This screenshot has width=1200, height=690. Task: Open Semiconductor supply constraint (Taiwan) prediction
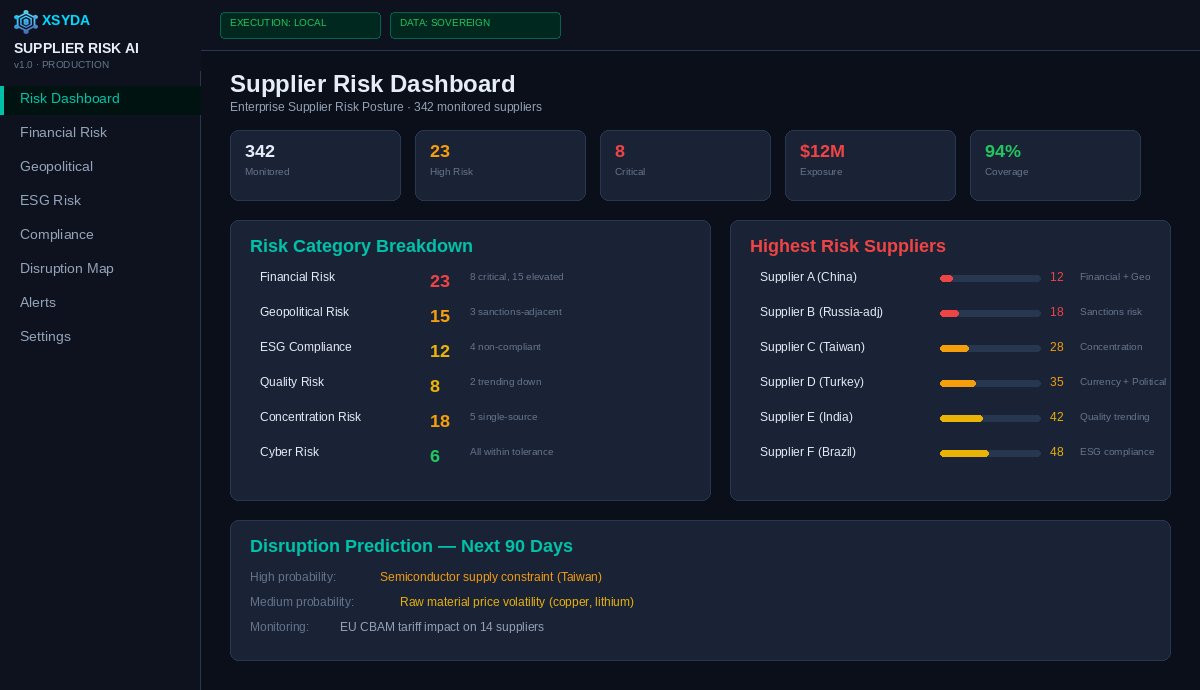click(491, 577)
